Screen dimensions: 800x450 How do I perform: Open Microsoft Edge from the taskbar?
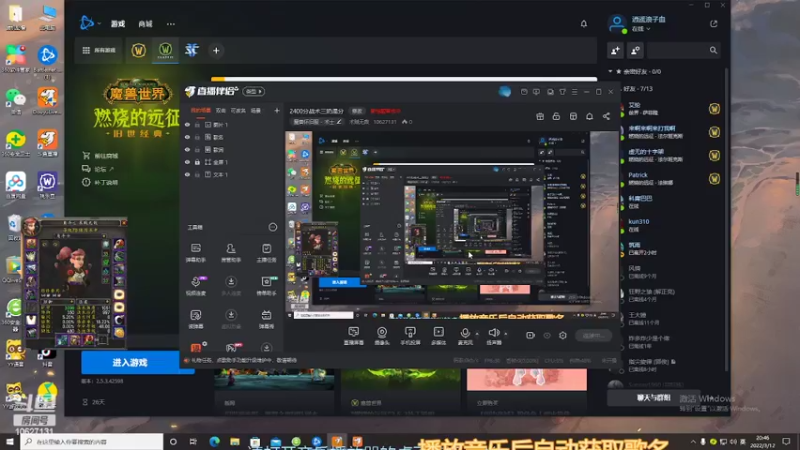coord(214,441)
